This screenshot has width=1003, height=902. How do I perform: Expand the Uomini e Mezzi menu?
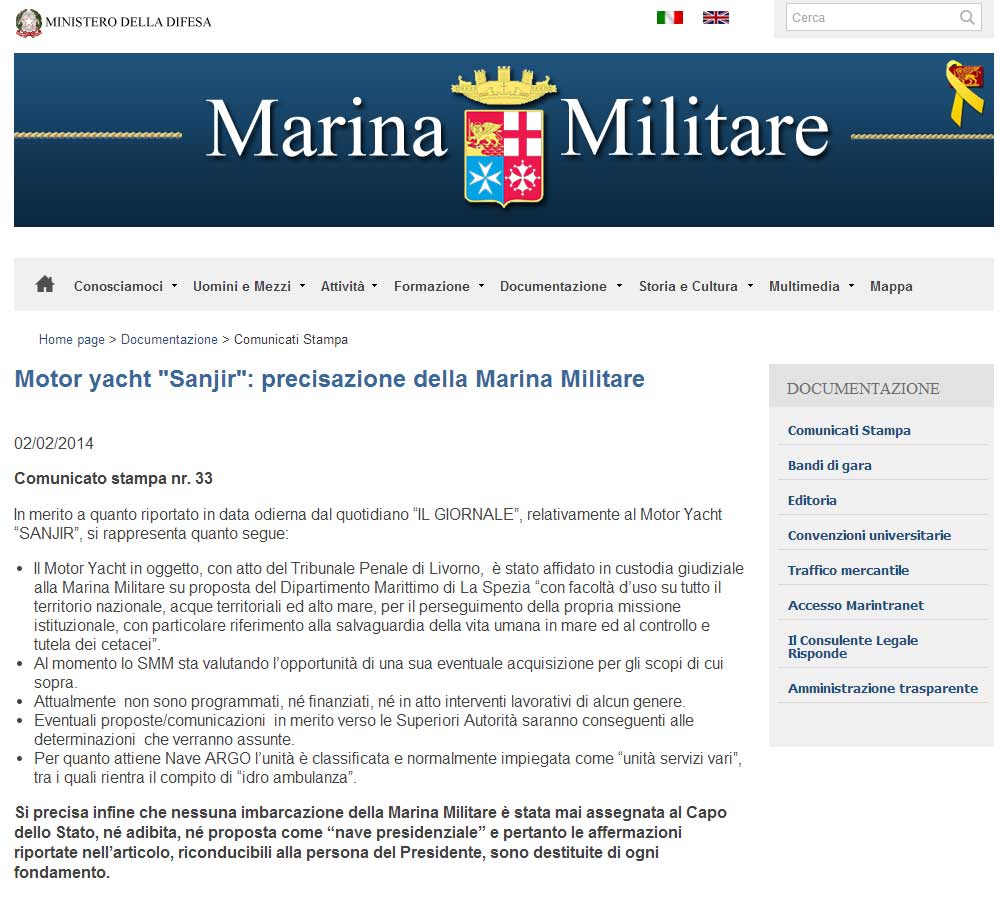click(248, 286)
